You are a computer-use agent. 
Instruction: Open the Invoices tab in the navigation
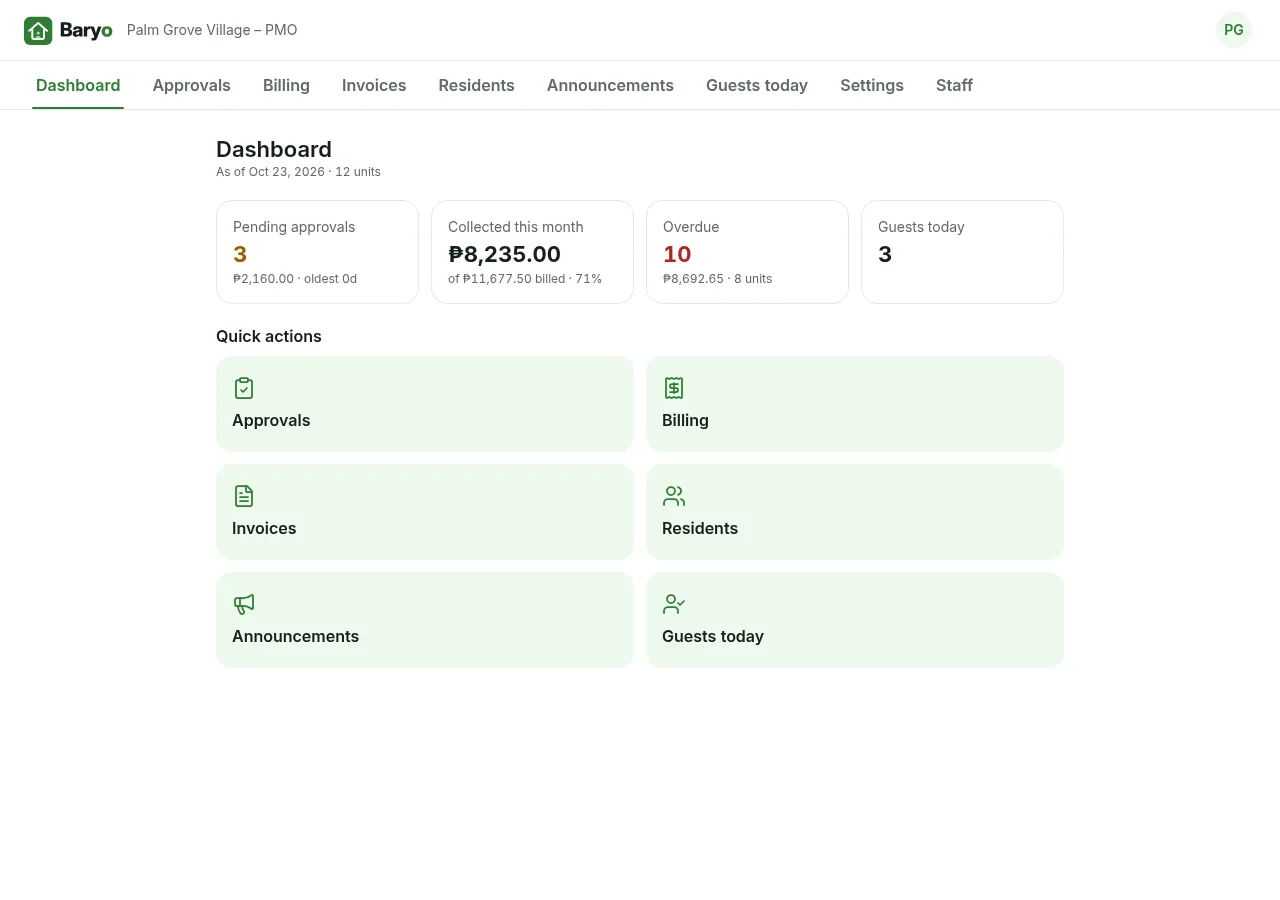(x=374, y=85)
